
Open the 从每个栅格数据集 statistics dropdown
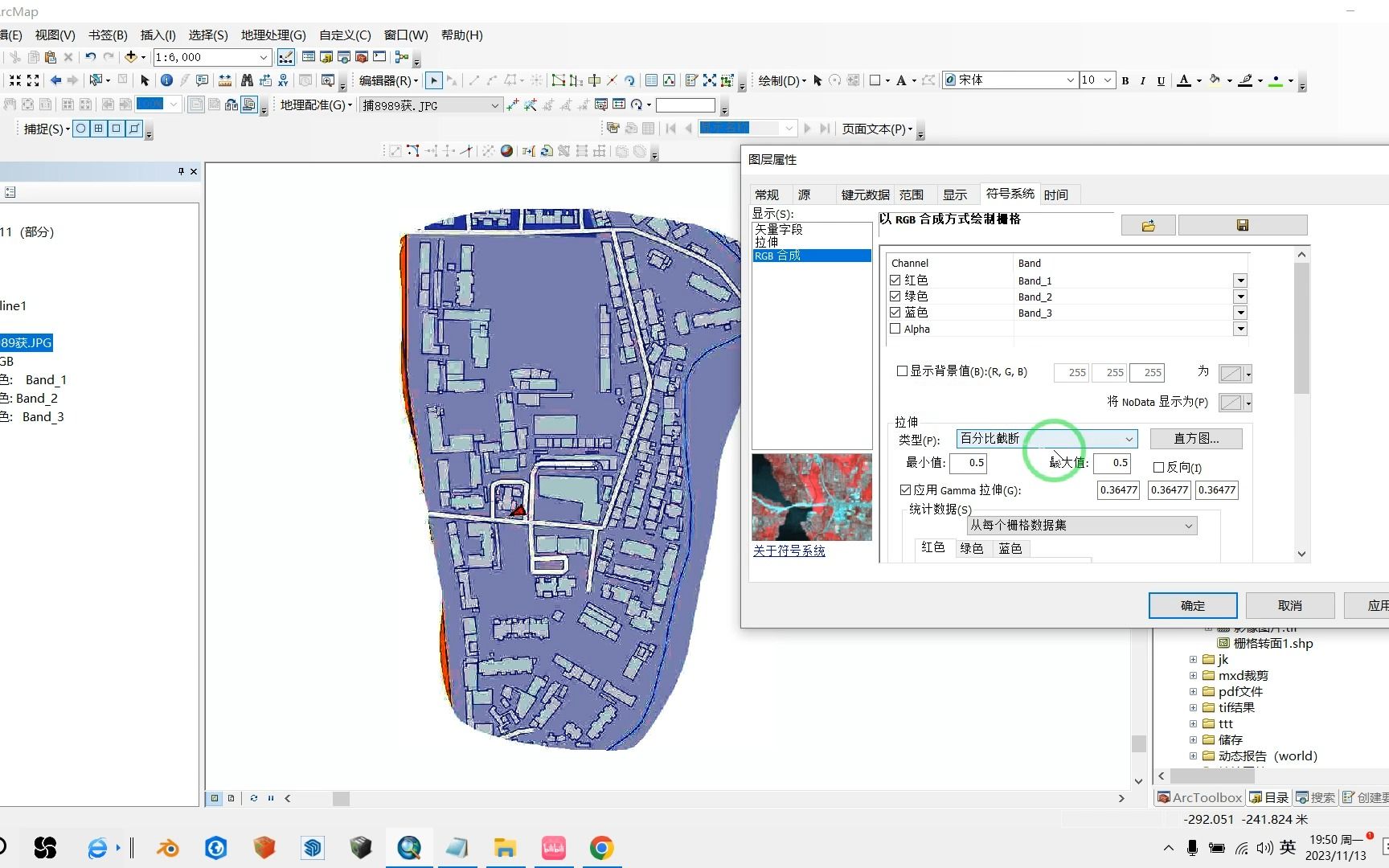pyautogui.click(x=1189, y=525)
